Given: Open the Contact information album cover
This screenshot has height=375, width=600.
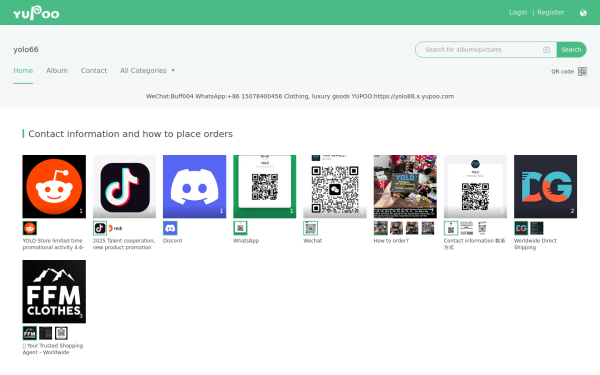Looking at the screenshot, I should pos(475,186).
